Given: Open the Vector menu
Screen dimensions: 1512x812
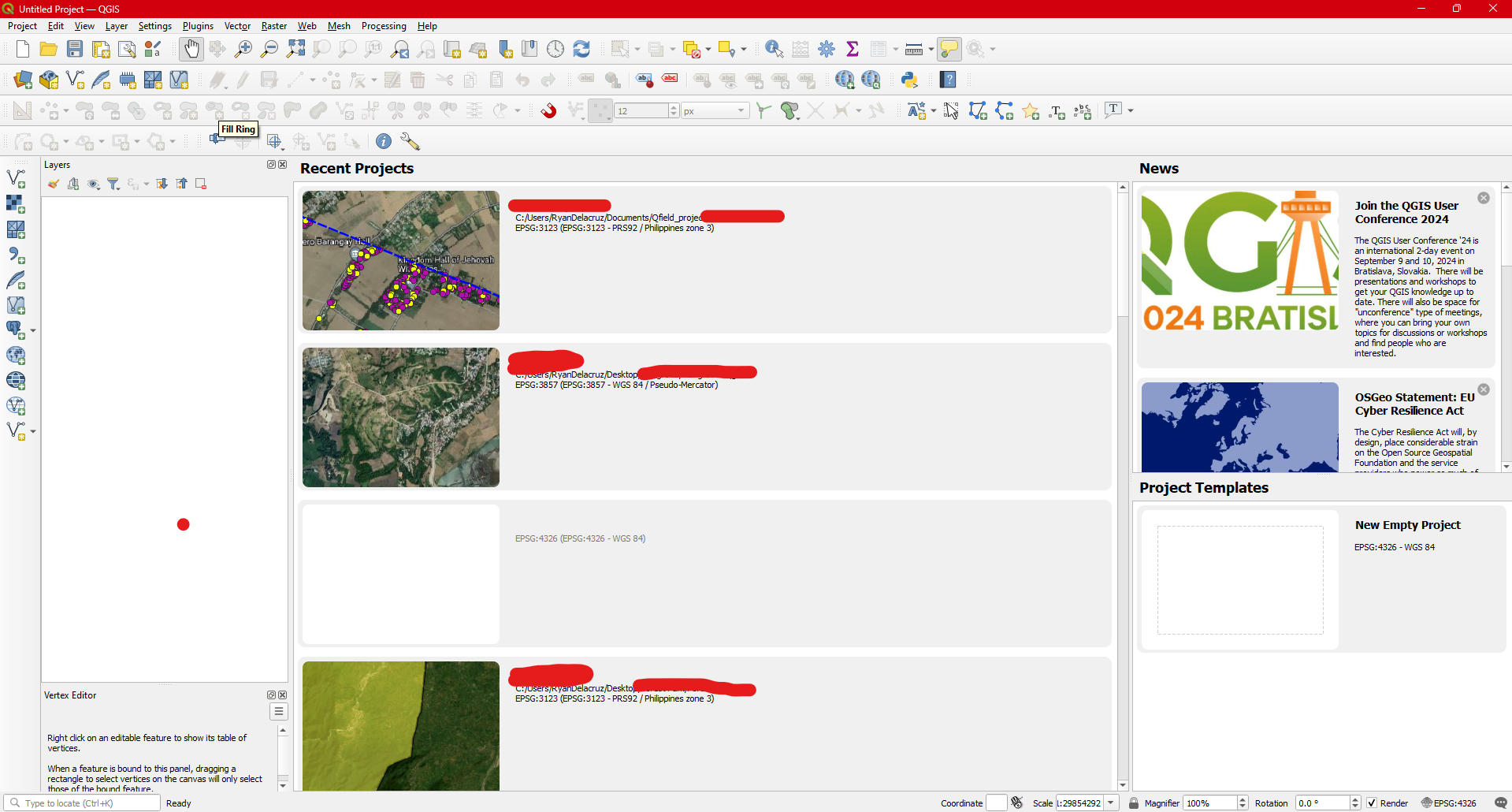Looking at the screenshot, I should [237, 26].
